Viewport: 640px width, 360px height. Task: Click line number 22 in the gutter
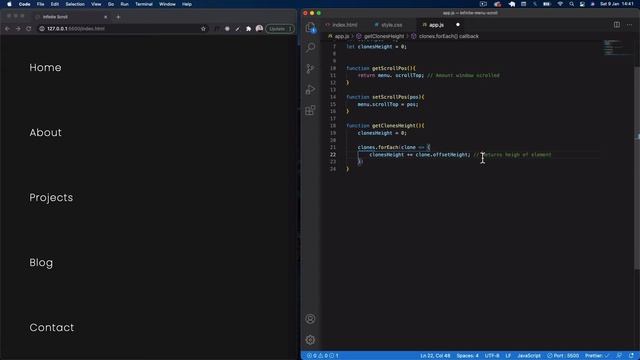(333, 155)
